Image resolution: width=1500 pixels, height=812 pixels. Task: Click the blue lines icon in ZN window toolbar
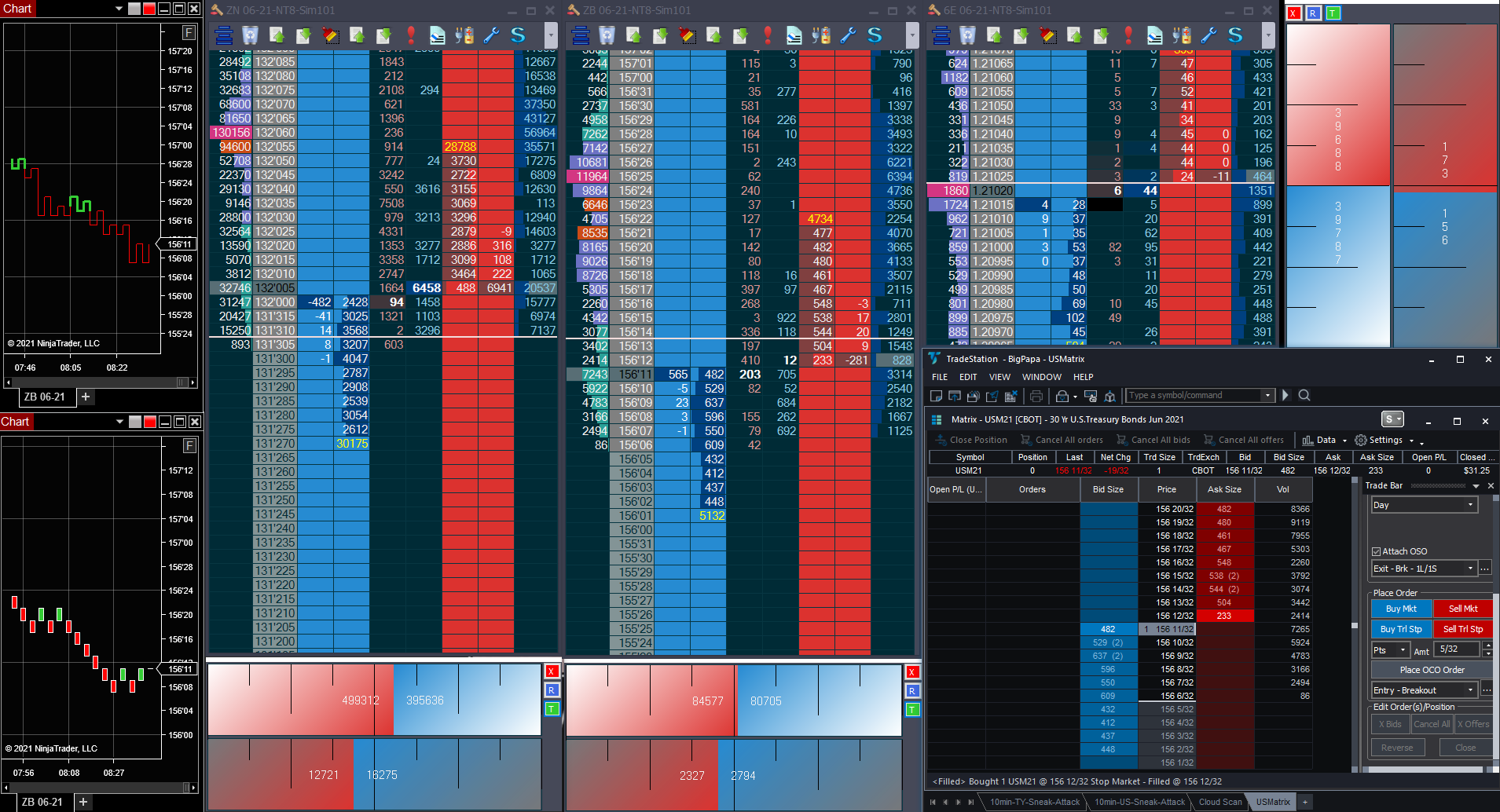pyautogui.click(x=224, y=35)
